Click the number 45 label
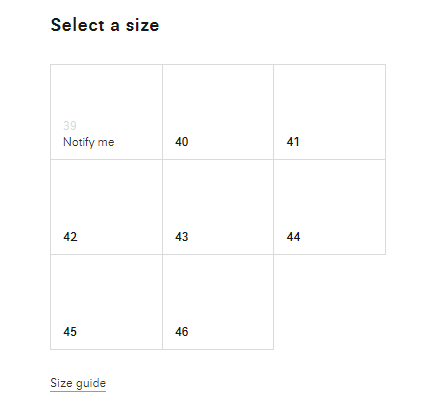 click(70, 332)
